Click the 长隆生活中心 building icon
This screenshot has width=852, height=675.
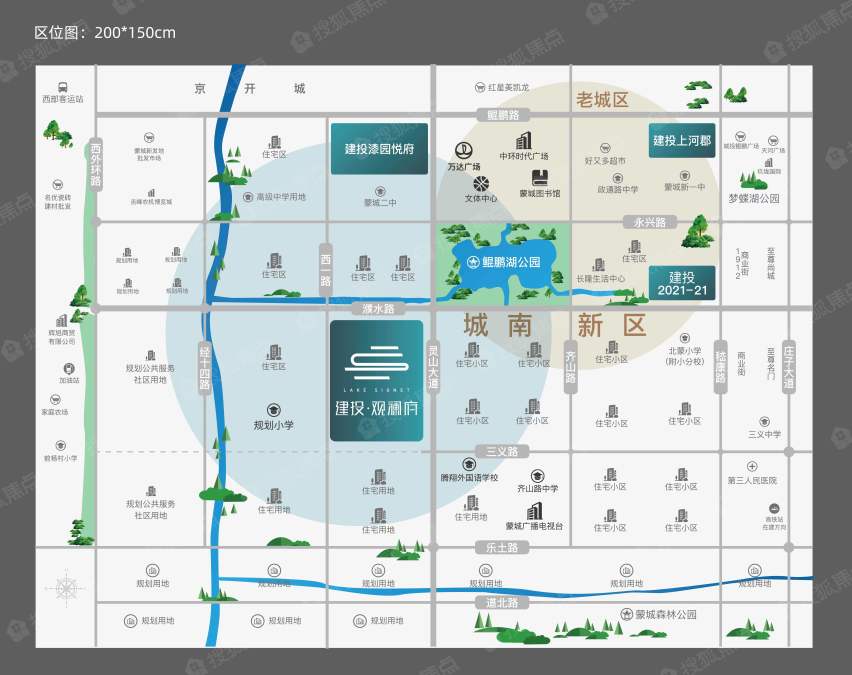tap(599, 265)
